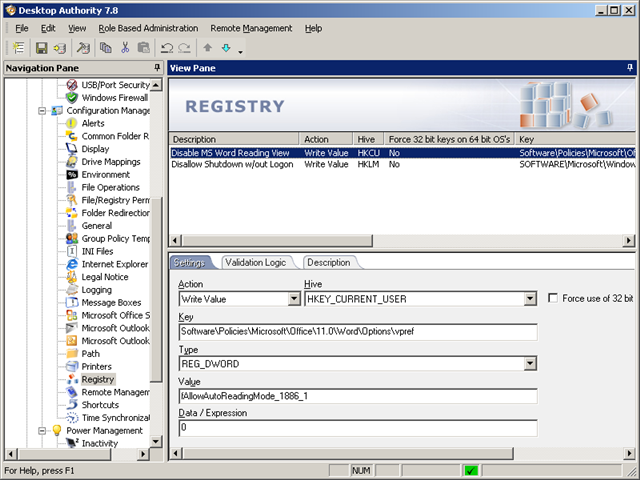Click the Paste toolbar icon
This screenshot has width=640, height=480.
143,48
